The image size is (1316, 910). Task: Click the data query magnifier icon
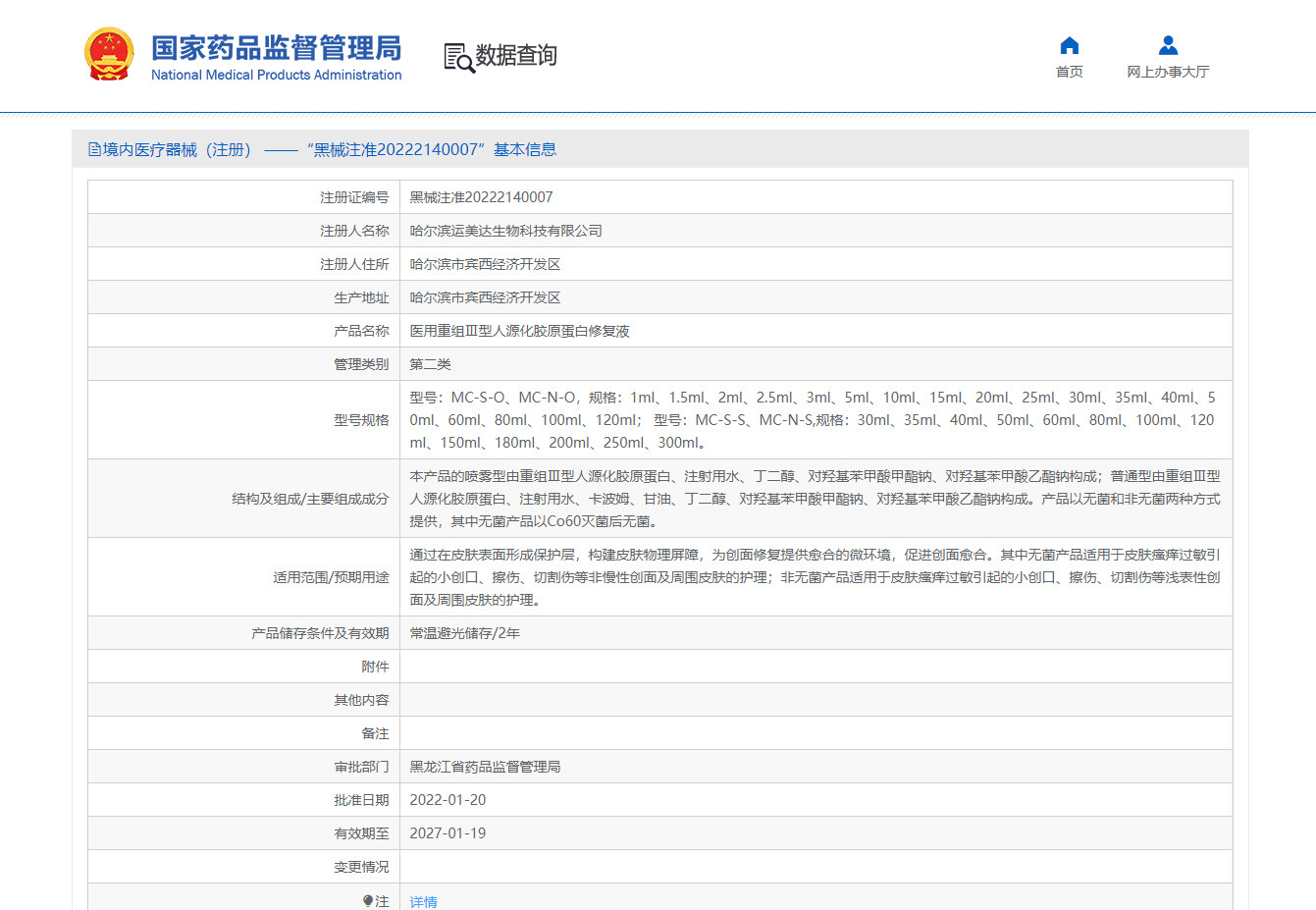point(458,58)
